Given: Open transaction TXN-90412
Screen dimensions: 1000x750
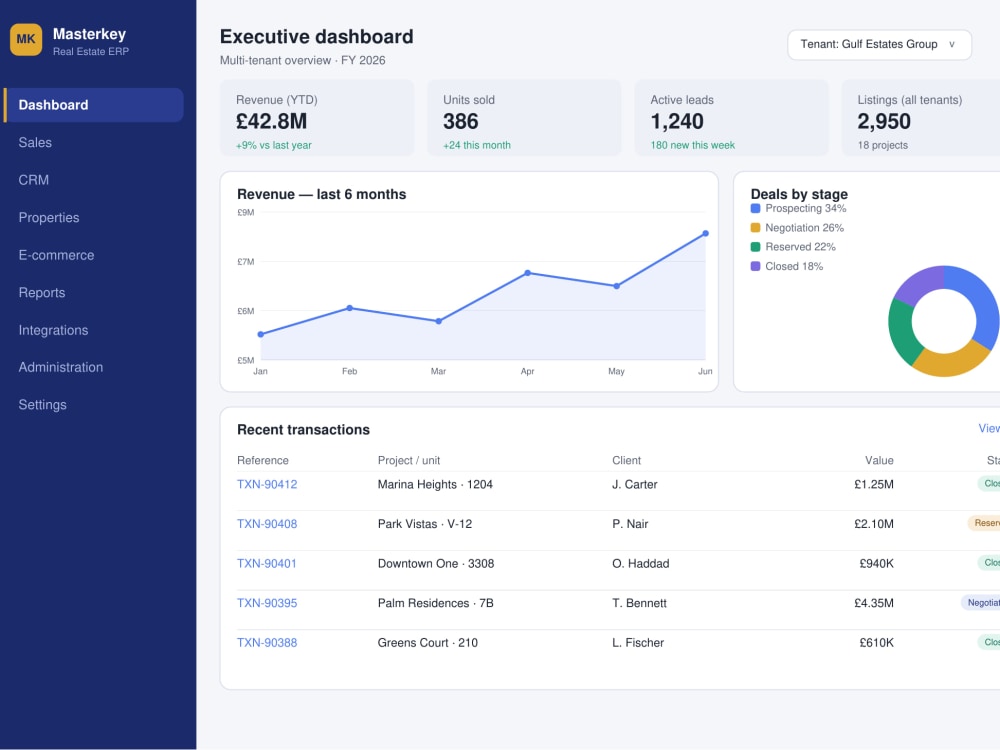Looking at the screenshot, I should [267, 485].
